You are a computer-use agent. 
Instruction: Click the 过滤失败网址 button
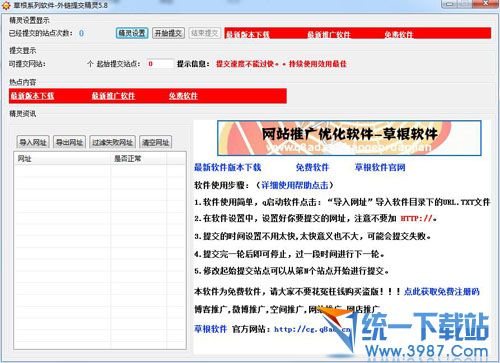[x=113, y=142]
